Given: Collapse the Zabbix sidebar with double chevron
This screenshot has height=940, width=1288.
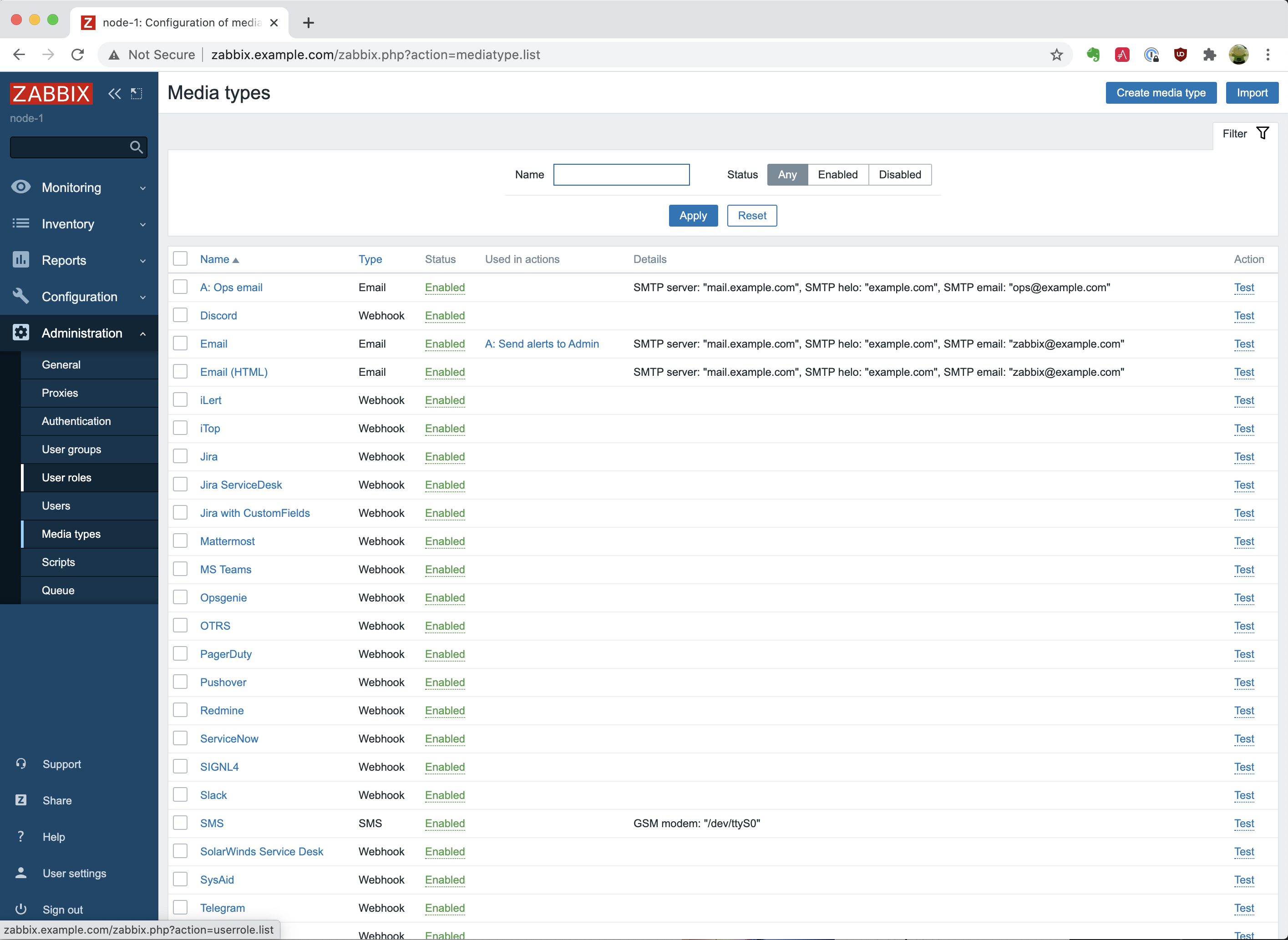Looking at the screenshot, I should click(114, 93).
